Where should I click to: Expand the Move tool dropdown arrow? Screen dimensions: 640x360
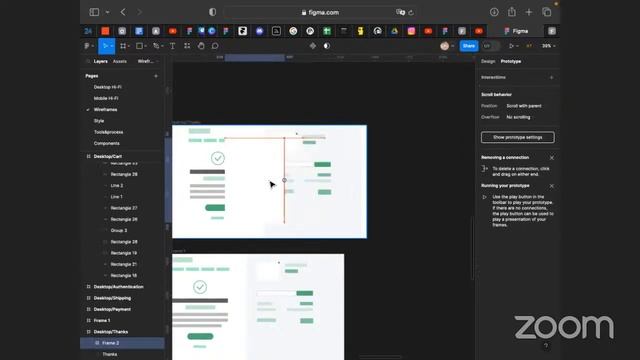[112, 46]
